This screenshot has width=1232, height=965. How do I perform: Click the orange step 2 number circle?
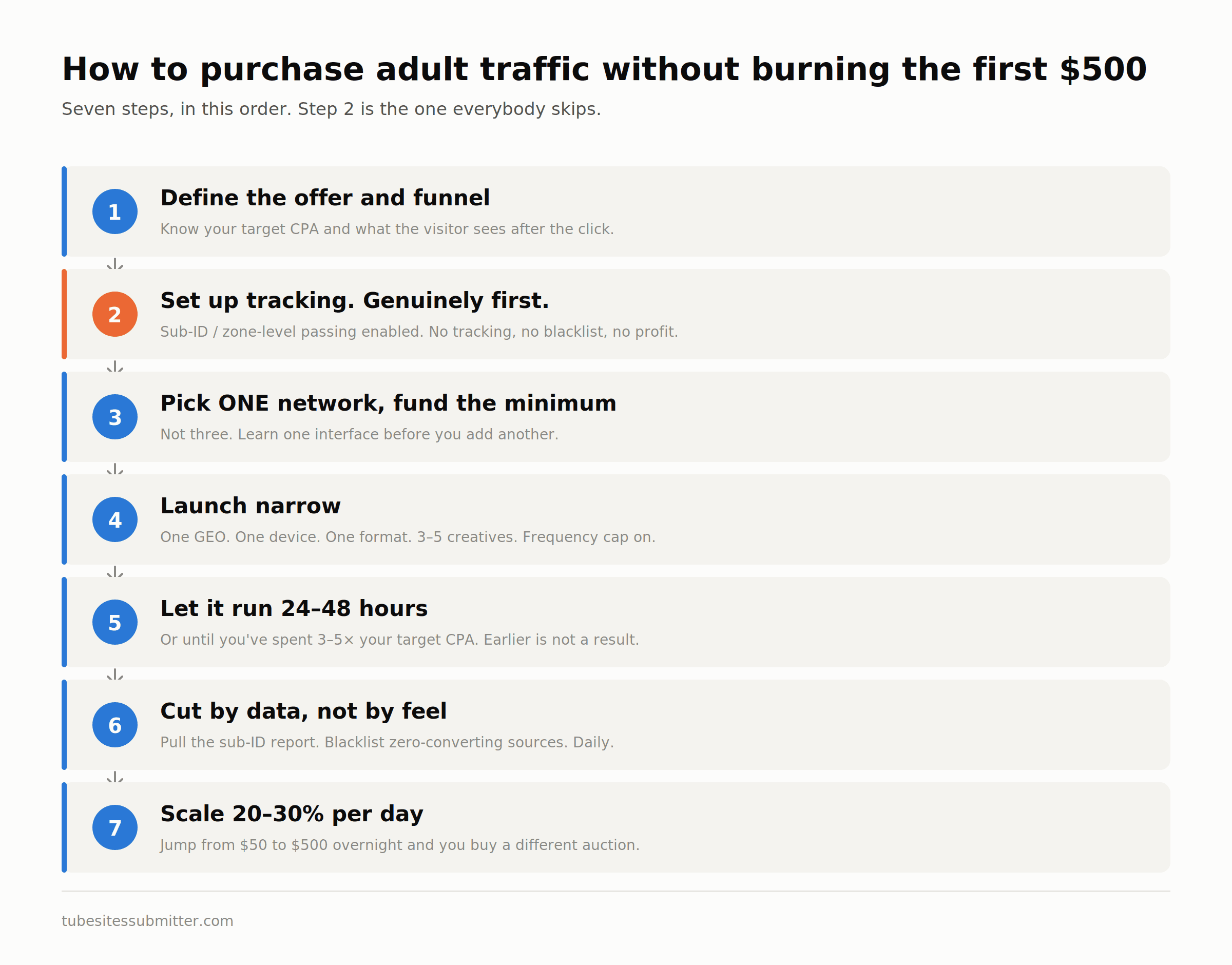point(114,314)
